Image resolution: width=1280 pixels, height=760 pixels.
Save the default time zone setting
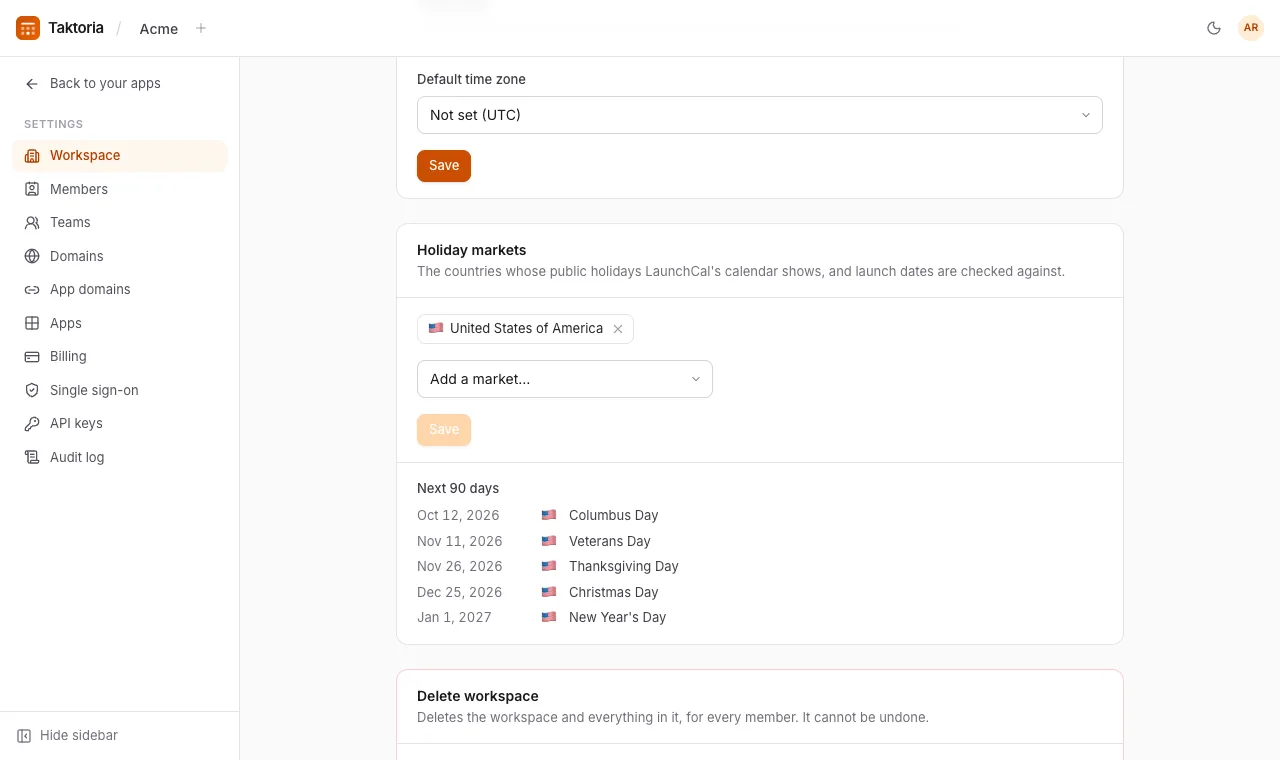(444, 166)
